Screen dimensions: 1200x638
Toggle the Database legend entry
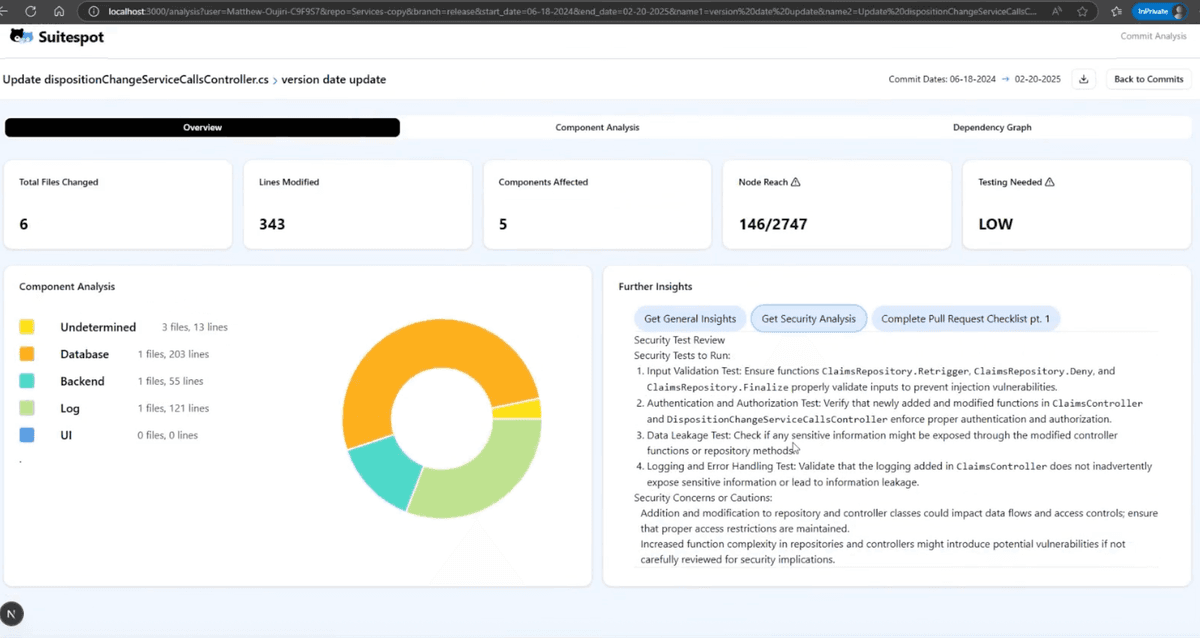click(x=84, y=354)
